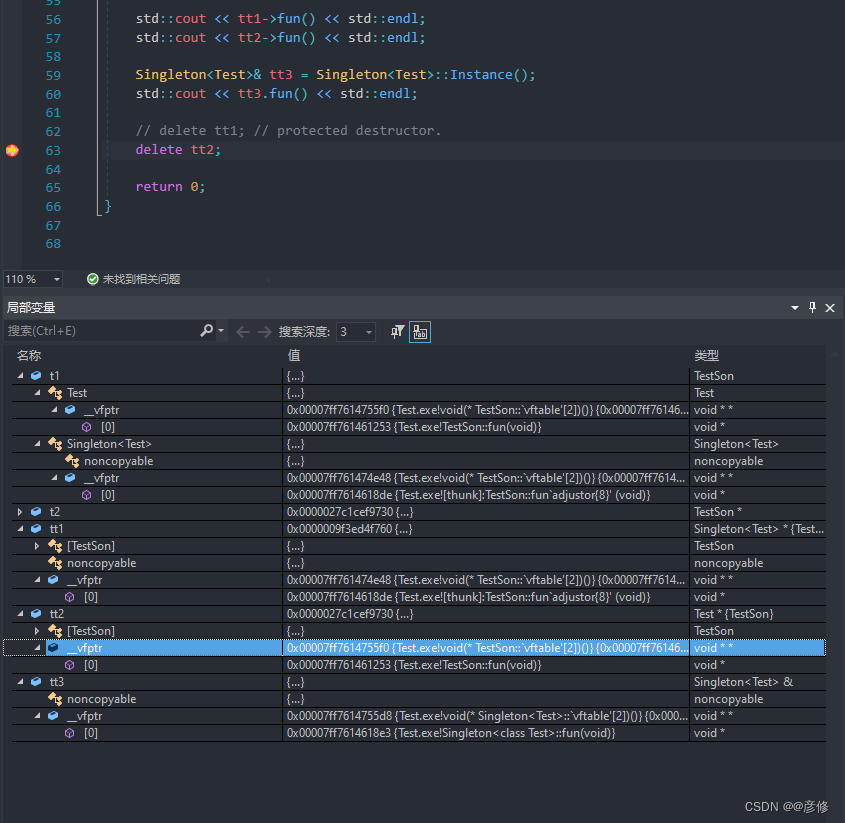Click the Locals panel title bar text
The height and width of the screenshot is (823, 845).
[x=31, y=308]
